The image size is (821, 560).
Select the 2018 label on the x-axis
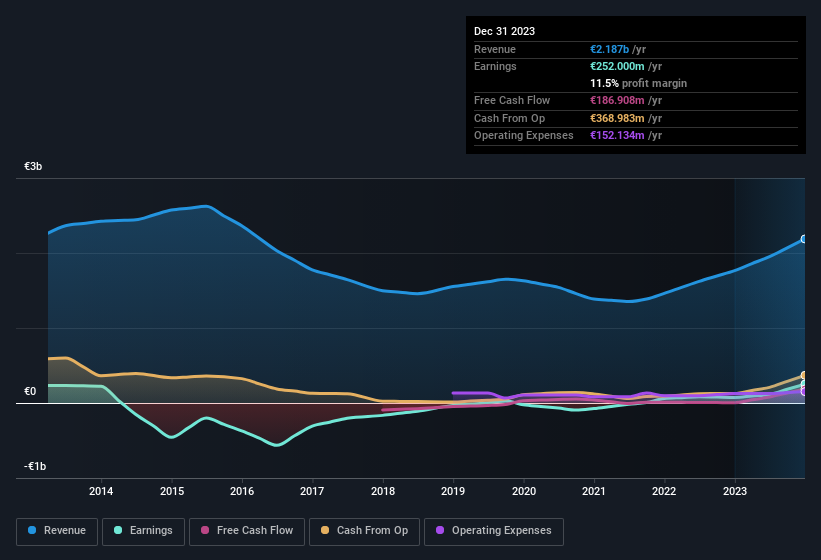coord(382,491)
